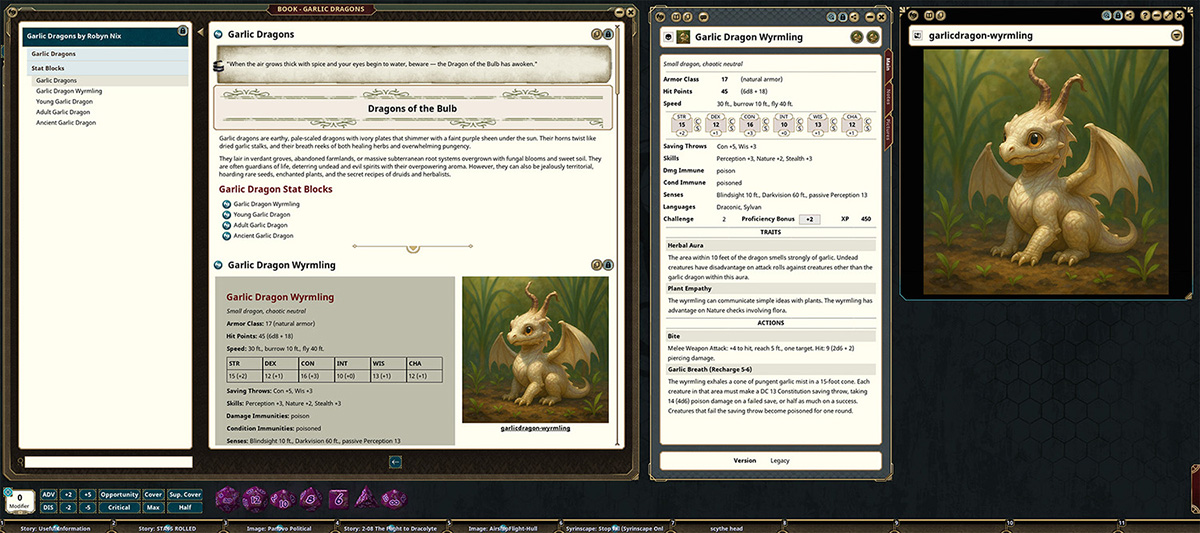Collapse Stat Blocks chapter in book index
This screenshot has height=533, width=1200.
108,68
